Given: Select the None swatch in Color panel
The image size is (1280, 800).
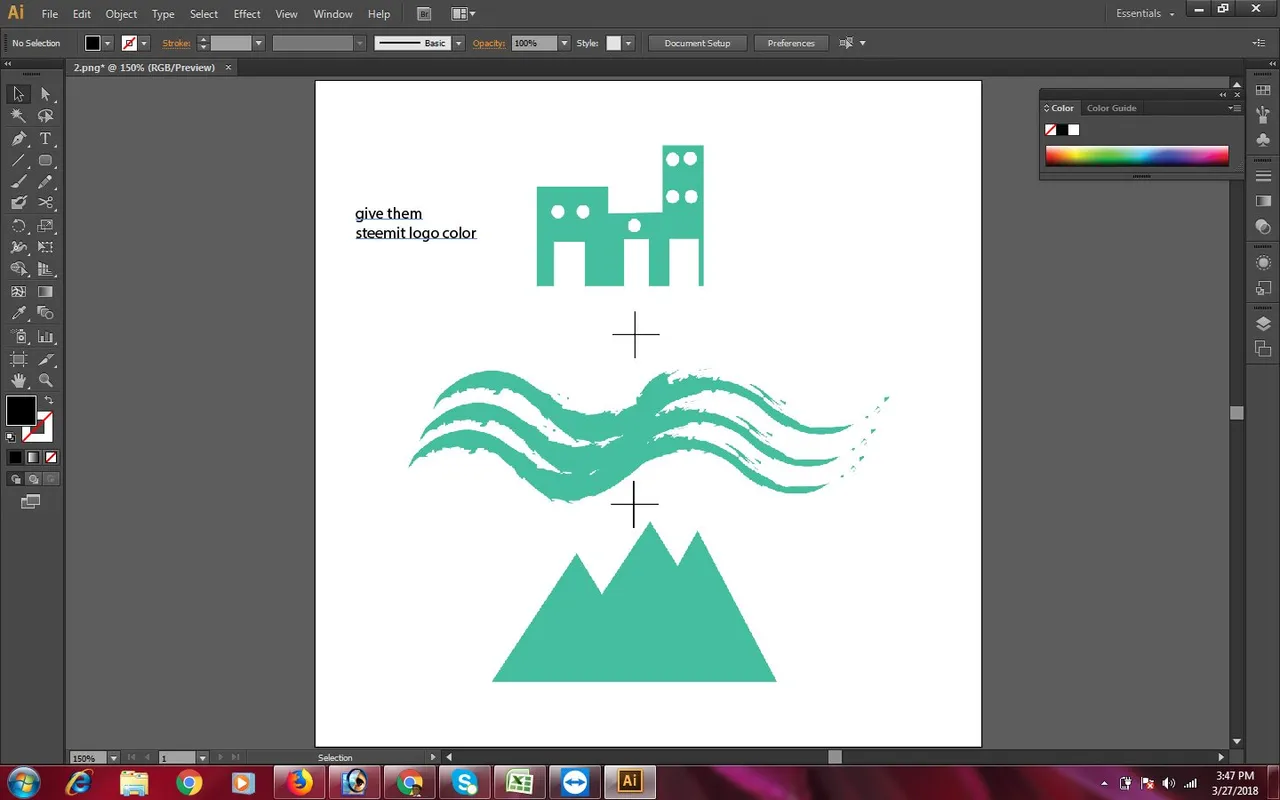Looking at the screenshot, I should (x=1051, y=130).
